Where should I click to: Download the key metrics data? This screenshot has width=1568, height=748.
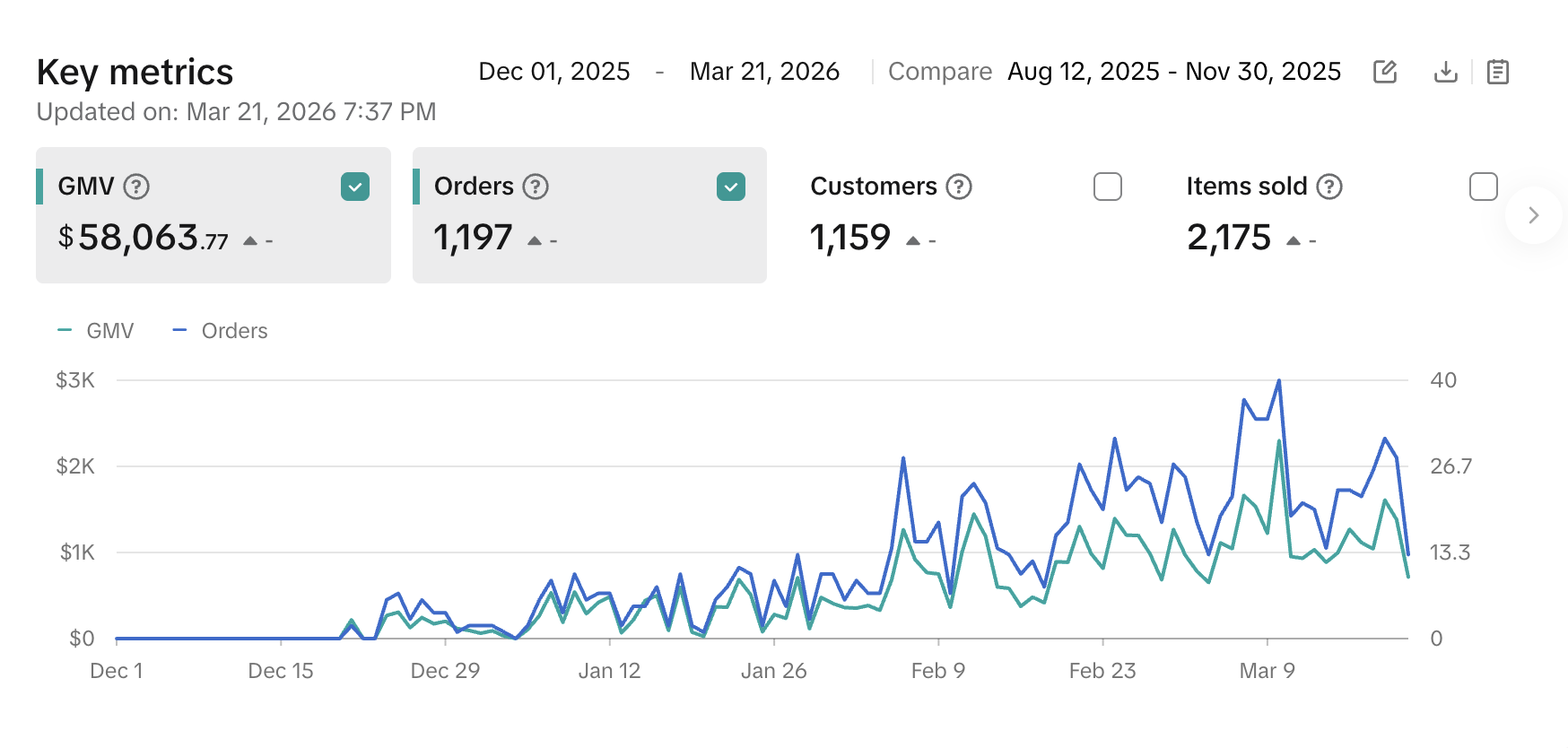tap(1445, 72)
